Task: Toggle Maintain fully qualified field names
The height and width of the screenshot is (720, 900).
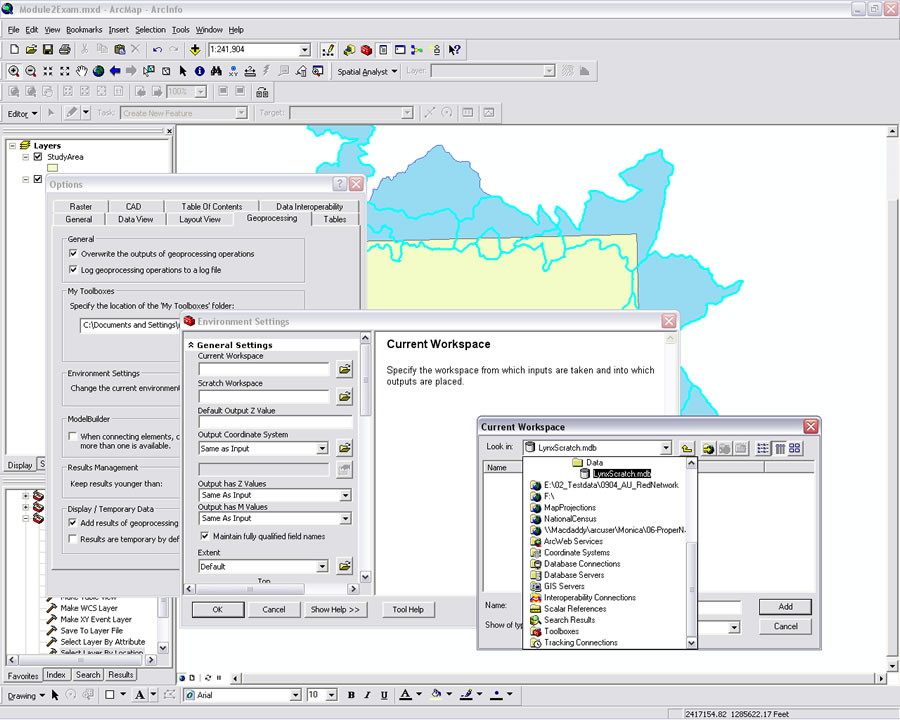Action: 205,537
